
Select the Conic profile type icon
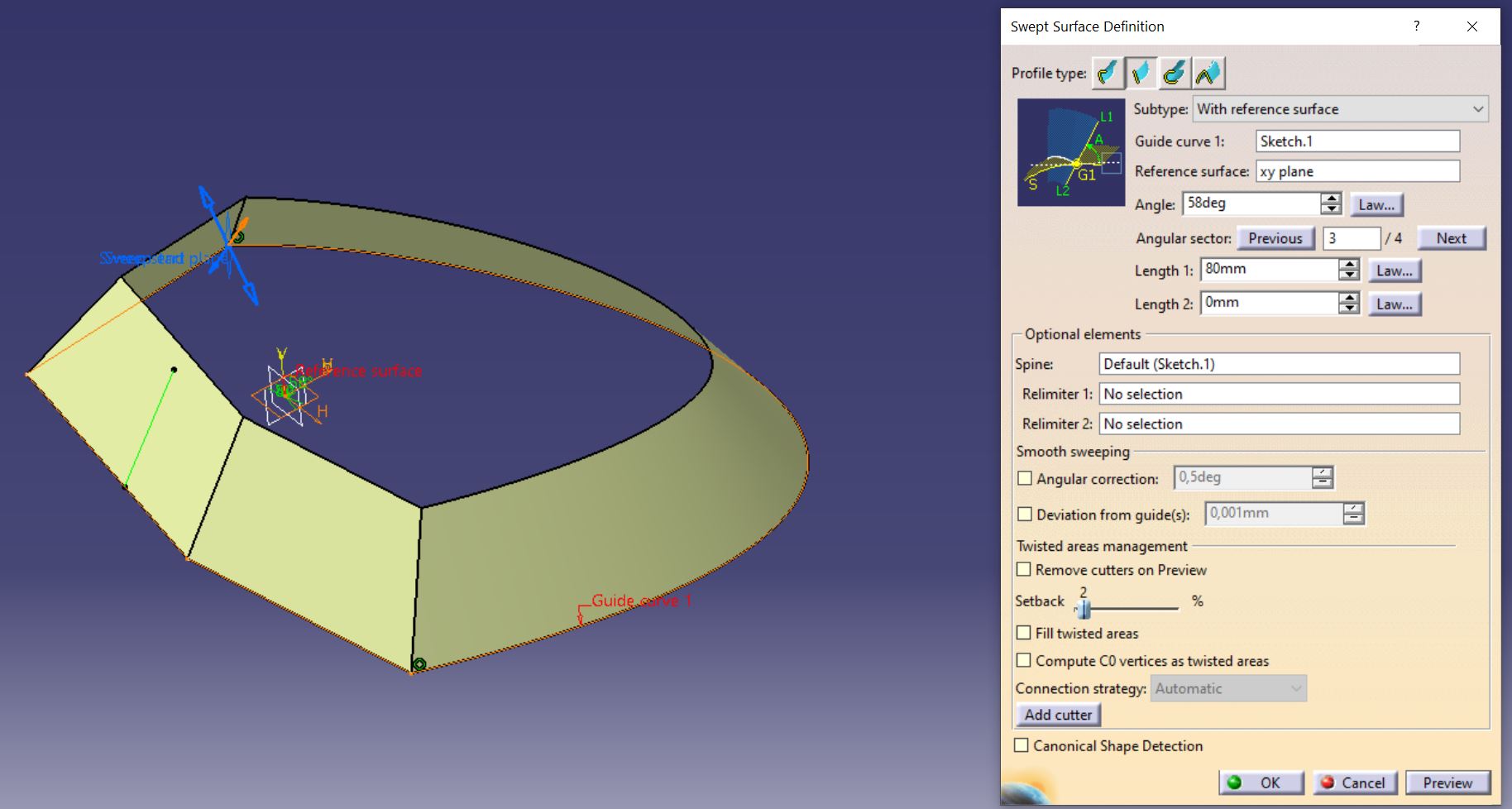1208,73
